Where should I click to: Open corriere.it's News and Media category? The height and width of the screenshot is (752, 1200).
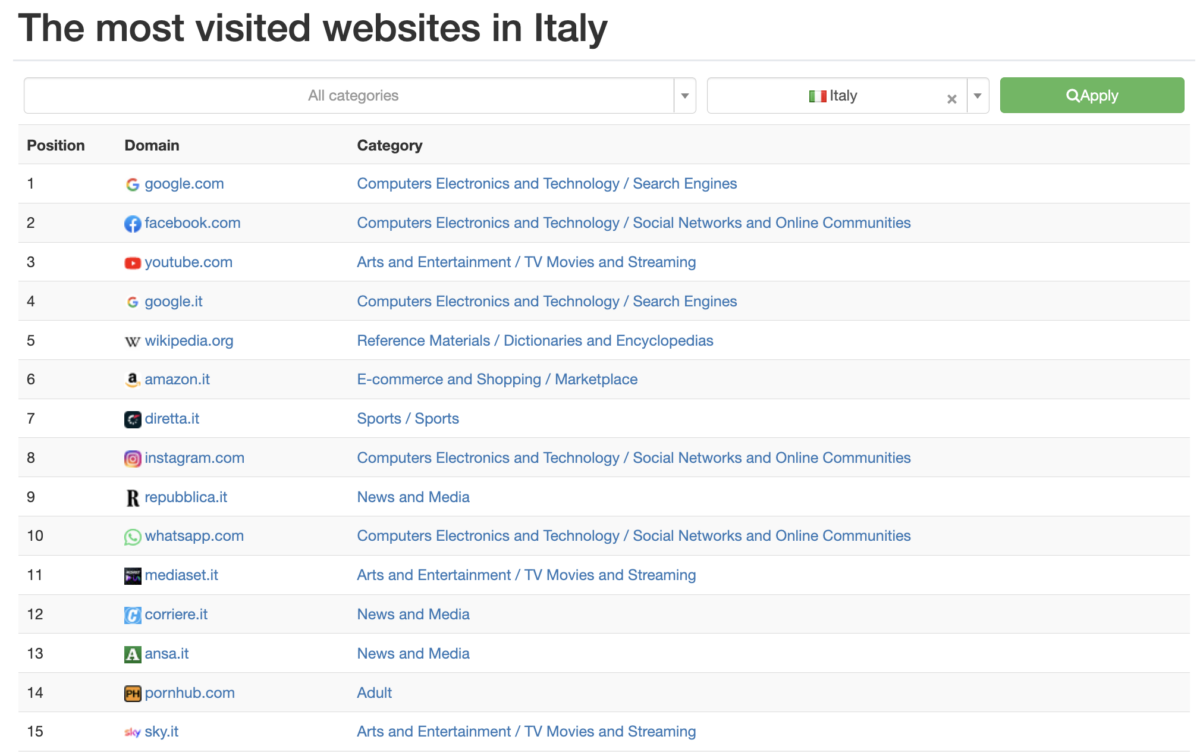(413, 615)
